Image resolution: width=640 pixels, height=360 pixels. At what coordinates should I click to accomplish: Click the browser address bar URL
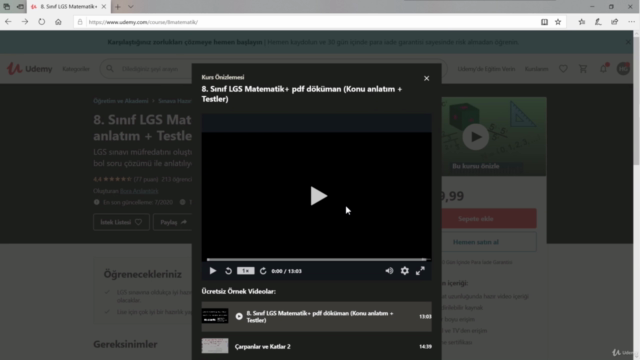[143, 22]
